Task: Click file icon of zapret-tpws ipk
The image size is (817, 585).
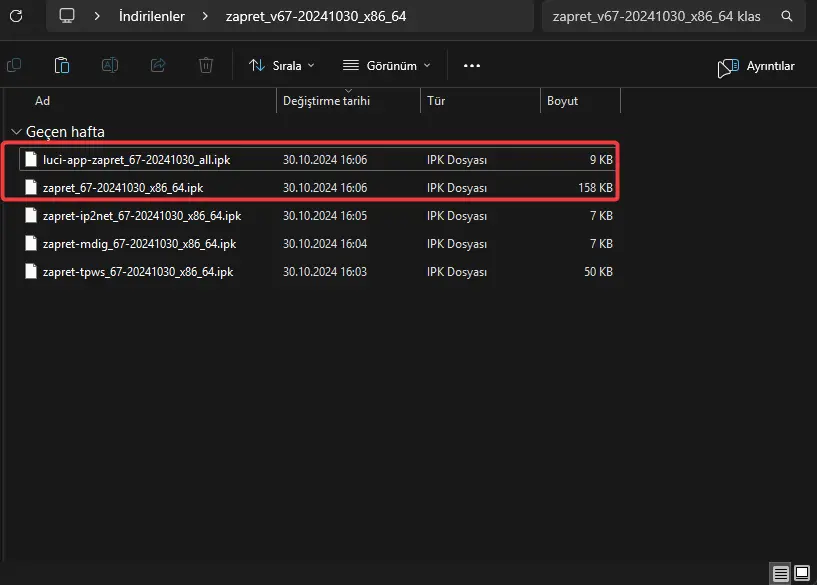Action: tap(31, 272)
